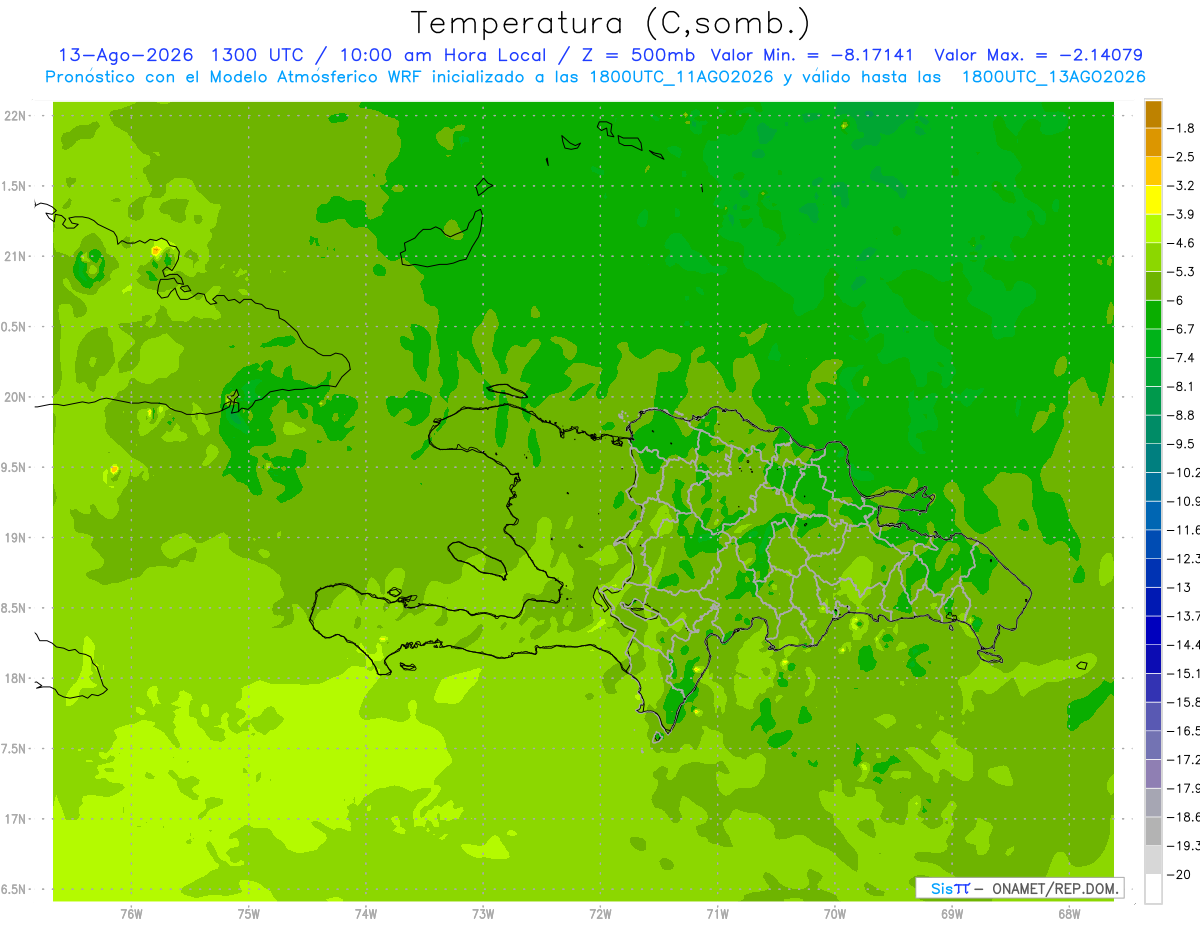Select the yellow swatch between -3.2 and -3.9
Image resolution: width=1200 pixels, height=927 pixels.
[1153, 200]
